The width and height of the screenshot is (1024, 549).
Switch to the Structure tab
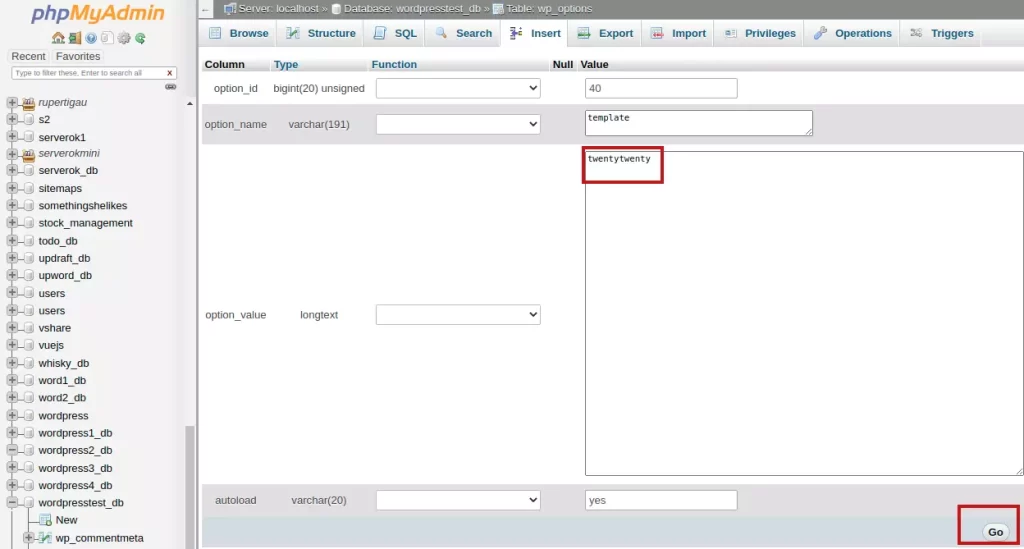click(321, 33)
